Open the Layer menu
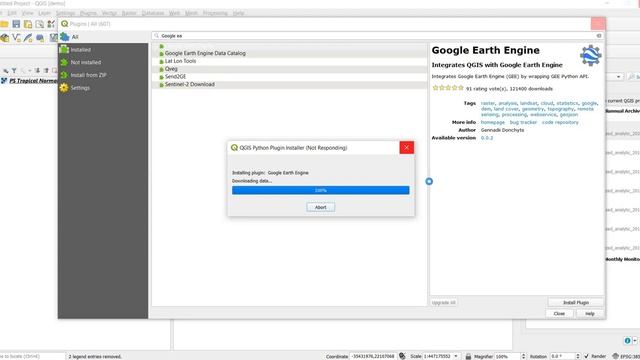Screen dimensions: 640x360 coord(44,13)
